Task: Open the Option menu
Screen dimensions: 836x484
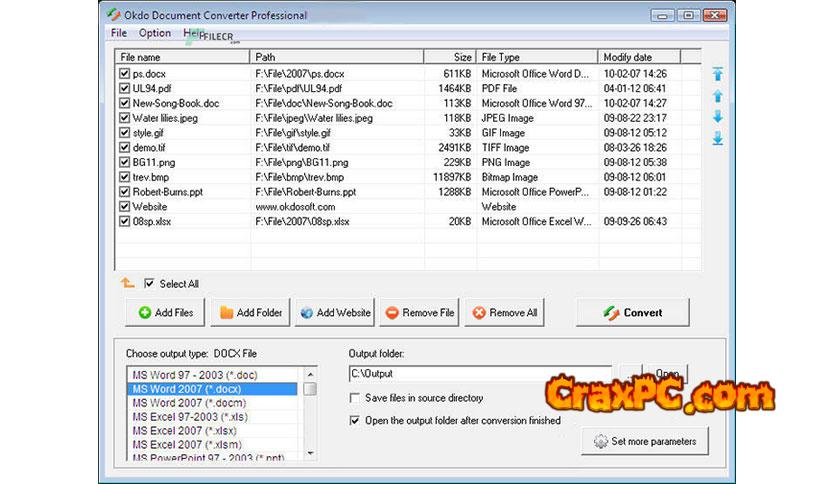Action: tap(154, 33)
